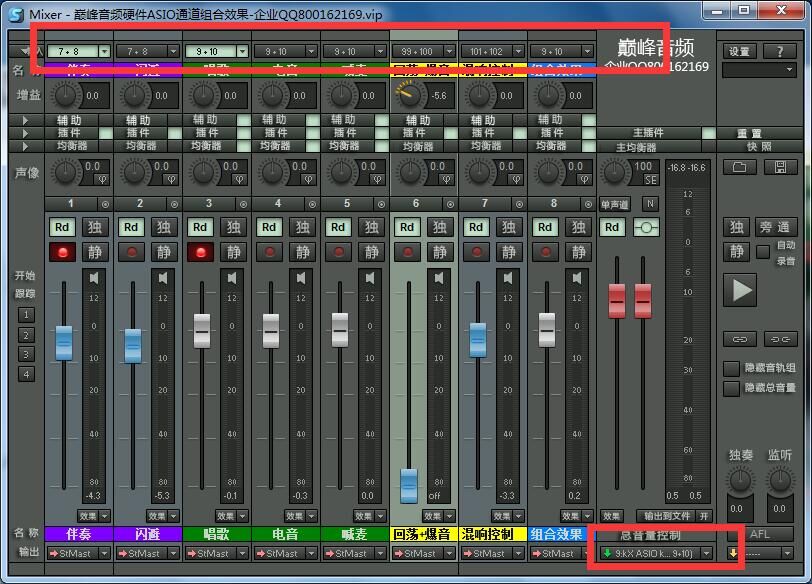
Task: Click the master link icon below Rd
Action: tap(648, 228)
